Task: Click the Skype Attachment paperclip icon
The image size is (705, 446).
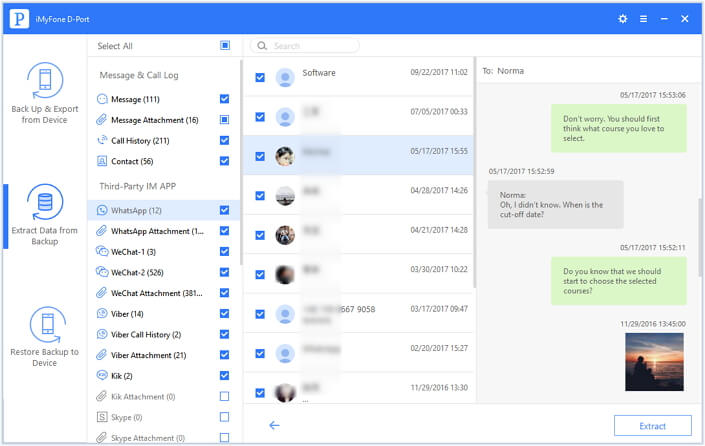Action: pyautogui.click(x=102, y=437)
